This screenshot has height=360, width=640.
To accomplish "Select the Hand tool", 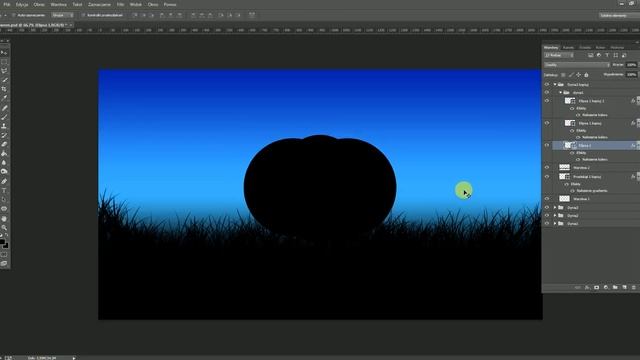I will (4, 219).
